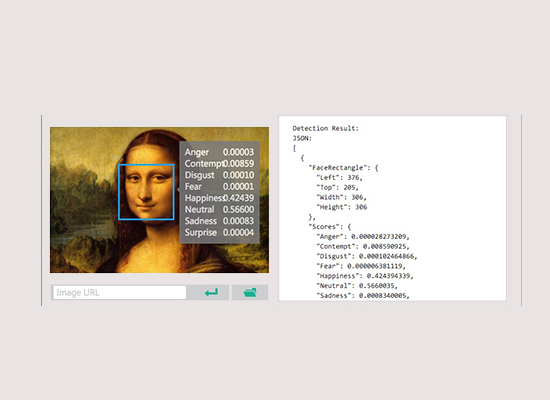Open the file browser folder icon
Screen dimensions: 550x400
point(250,292)
